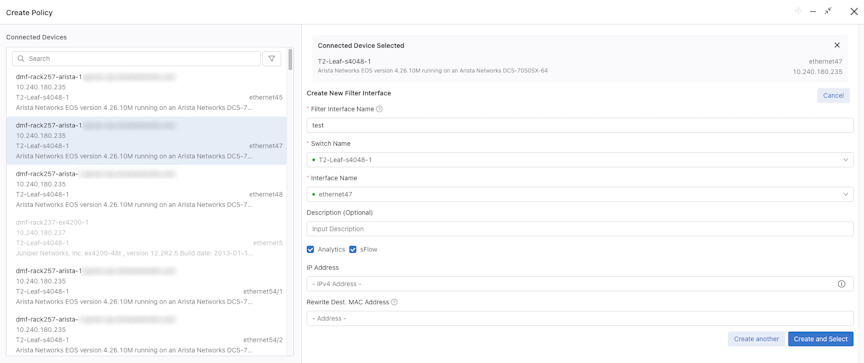Show help for Filter Interface Name
The image size is (864, 363).
click(x=379, y=109)
